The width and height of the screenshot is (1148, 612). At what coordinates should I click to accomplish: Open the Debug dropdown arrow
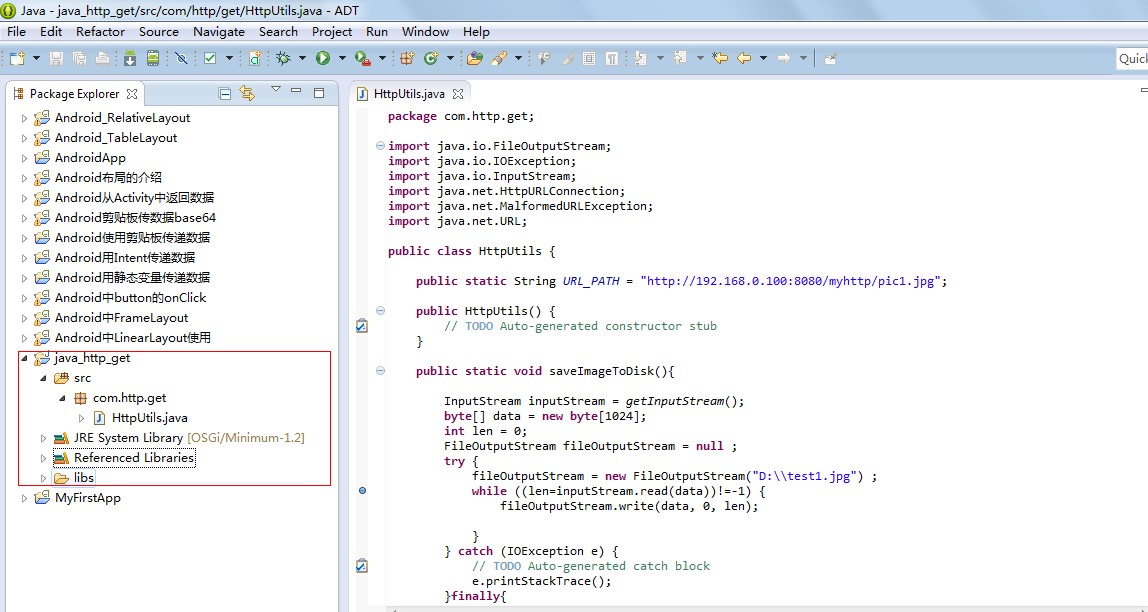(302, 59)
